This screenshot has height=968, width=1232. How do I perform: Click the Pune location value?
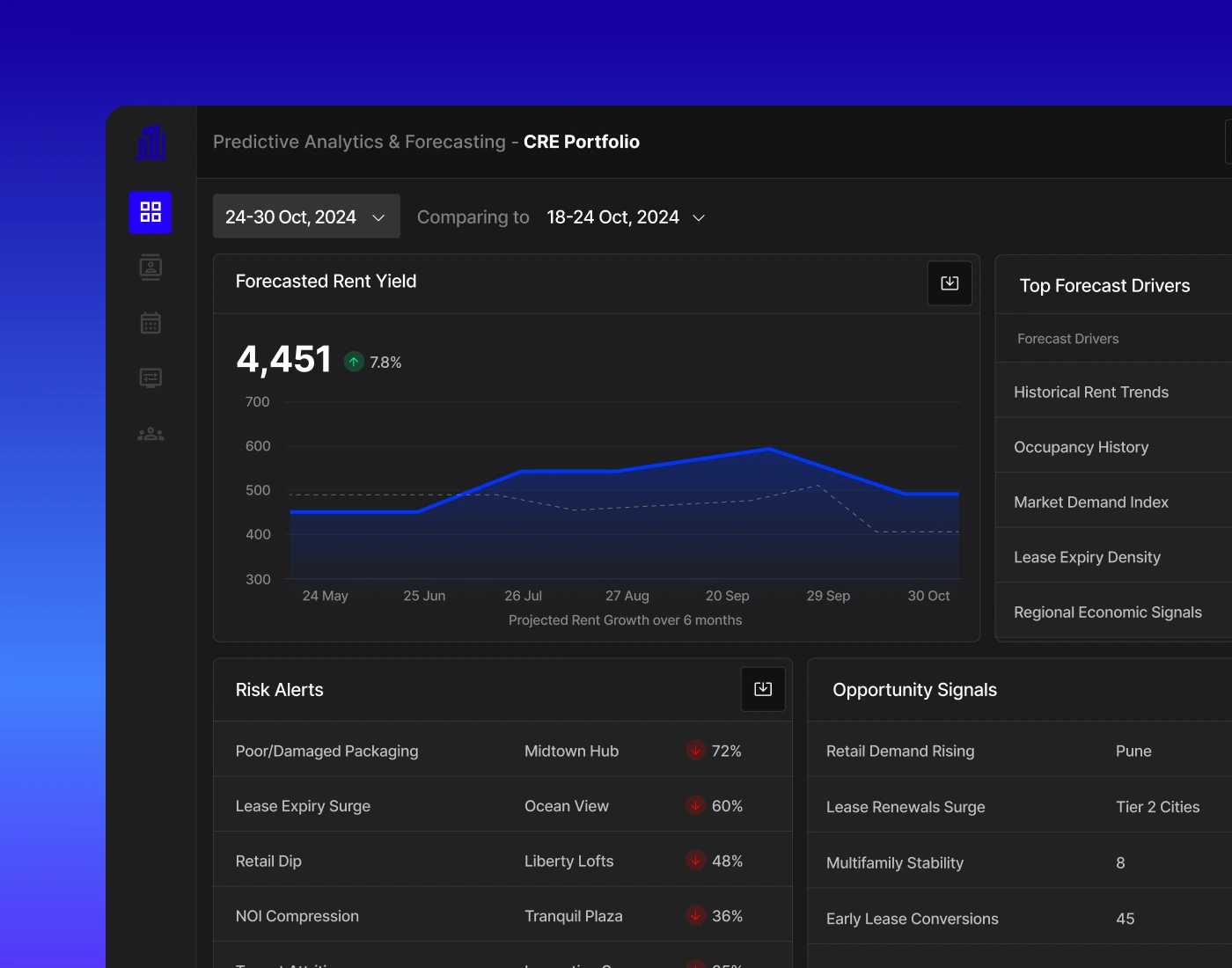(x=1133, y=751)
